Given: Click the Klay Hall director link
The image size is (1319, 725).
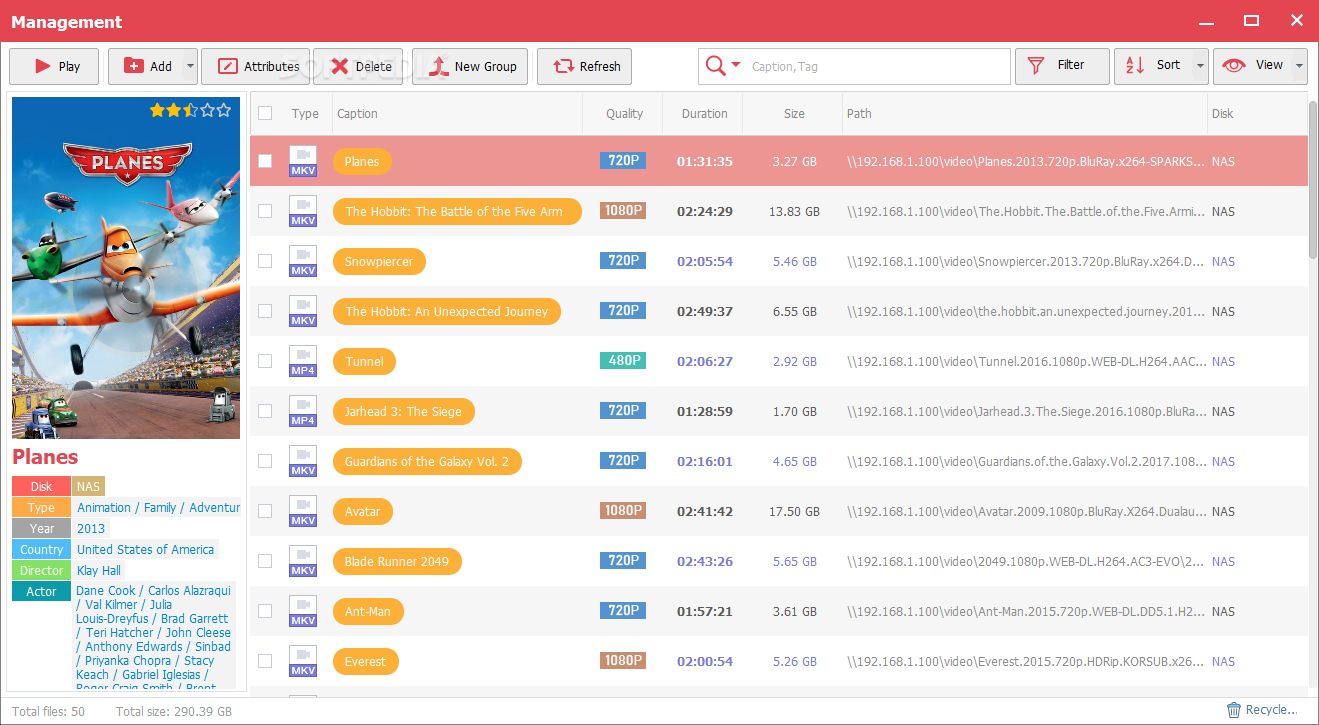Looking at the screenshot, I should [99, 570].
